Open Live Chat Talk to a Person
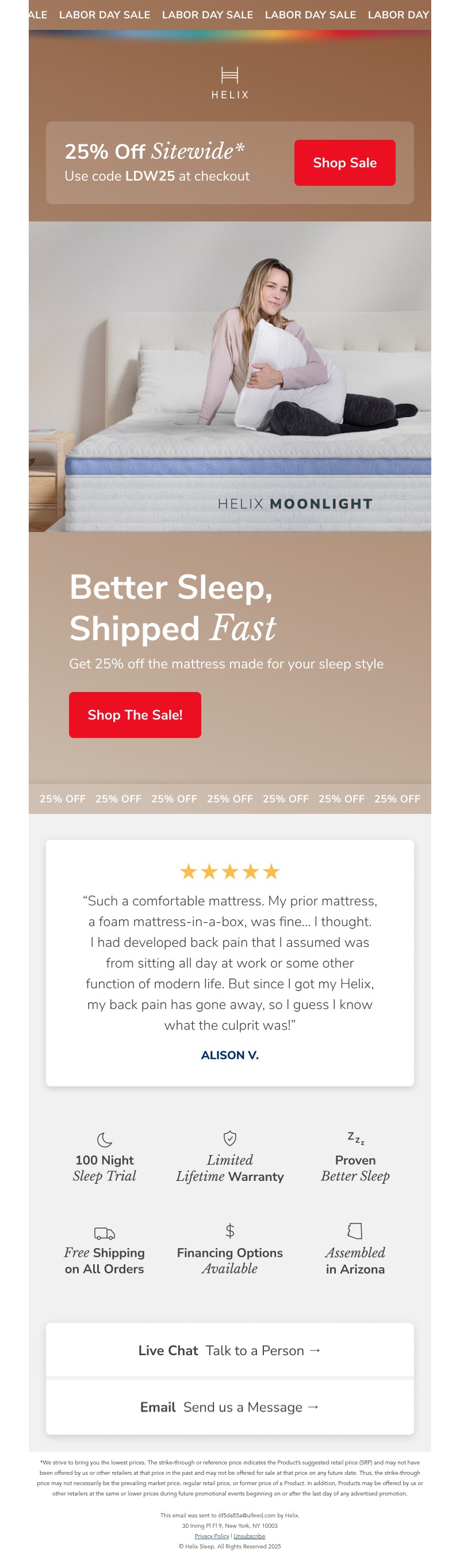 click(229, 1350)
